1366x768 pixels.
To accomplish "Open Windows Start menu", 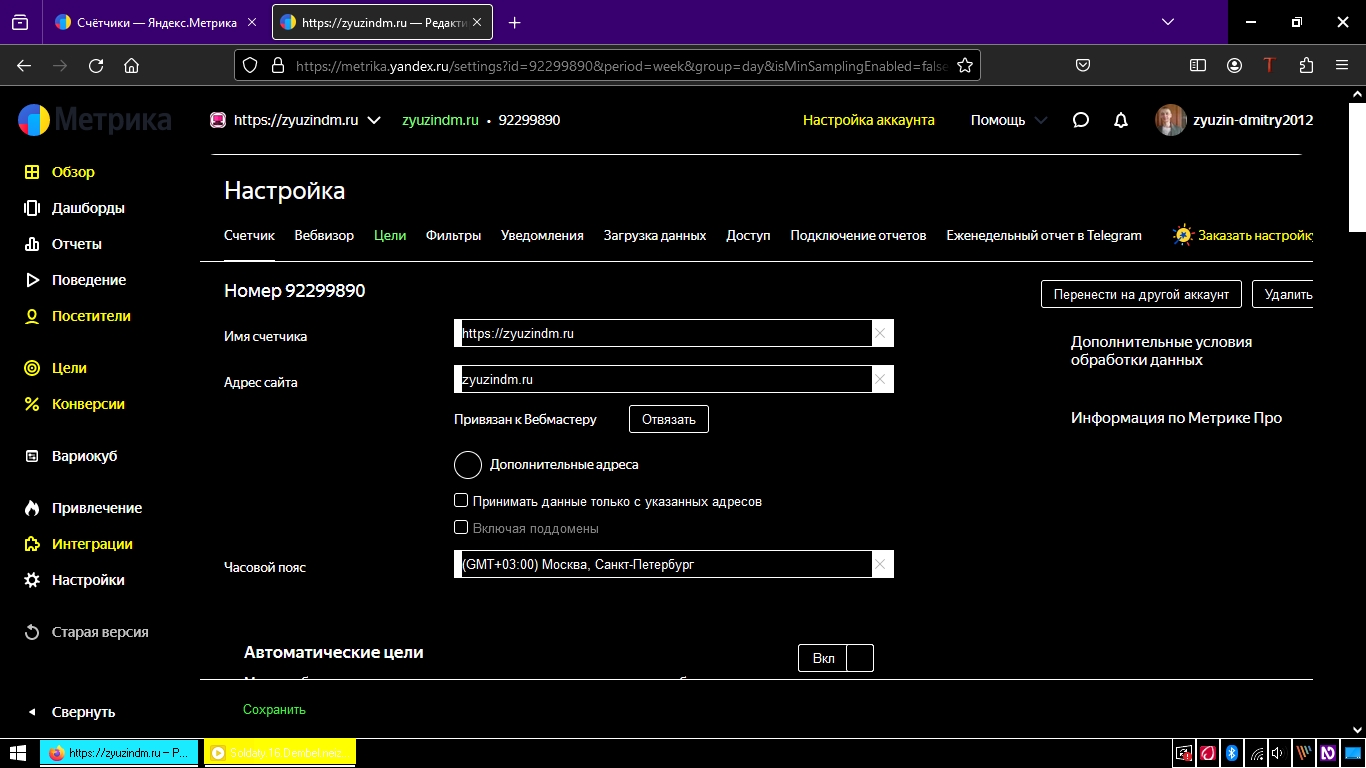I will point(18,753).
